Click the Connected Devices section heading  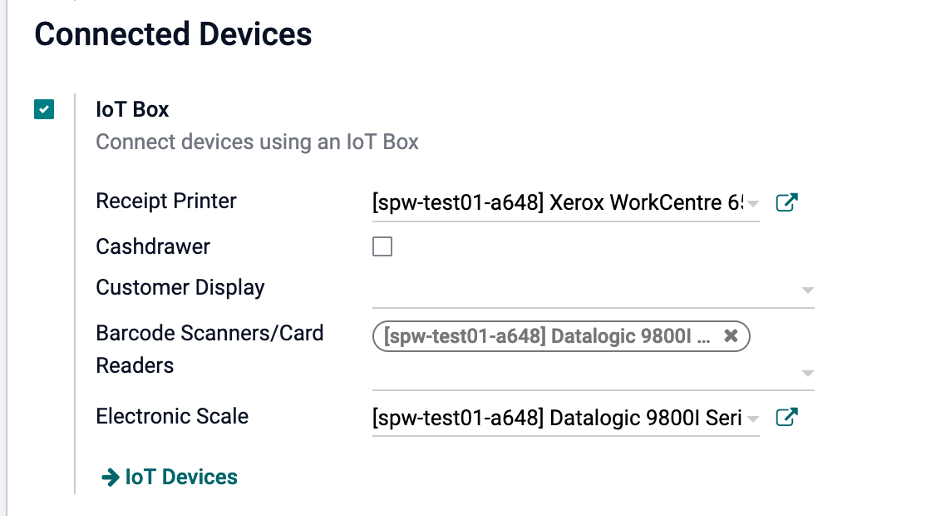point(173,34)
